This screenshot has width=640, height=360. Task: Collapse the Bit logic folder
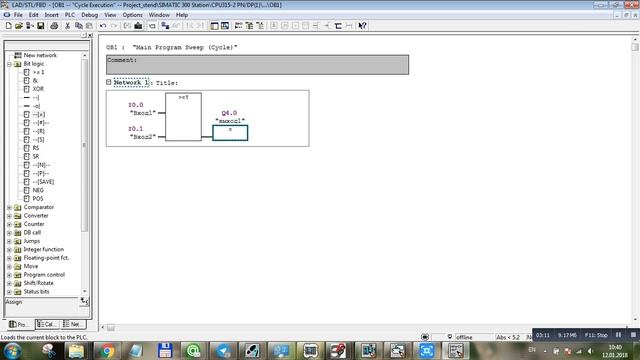pyautogui.click(x=9, y=64)
